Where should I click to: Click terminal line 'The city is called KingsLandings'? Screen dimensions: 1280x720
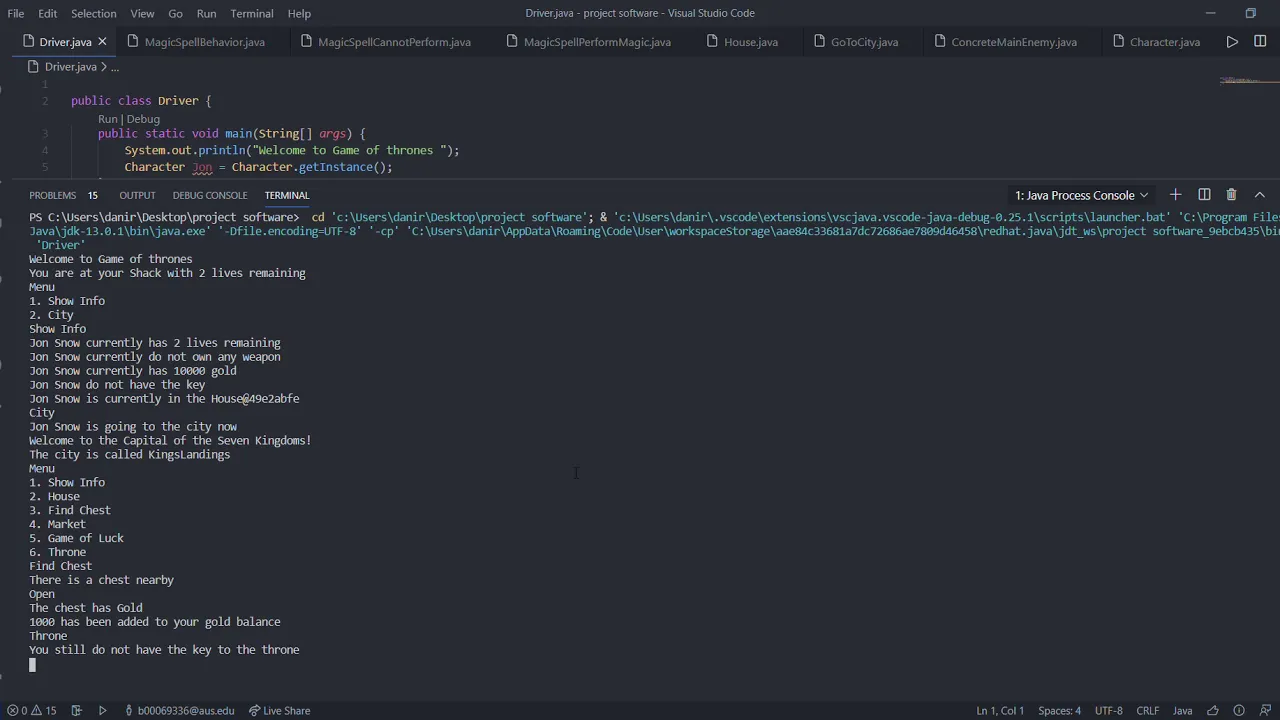[x=129, y=455]
